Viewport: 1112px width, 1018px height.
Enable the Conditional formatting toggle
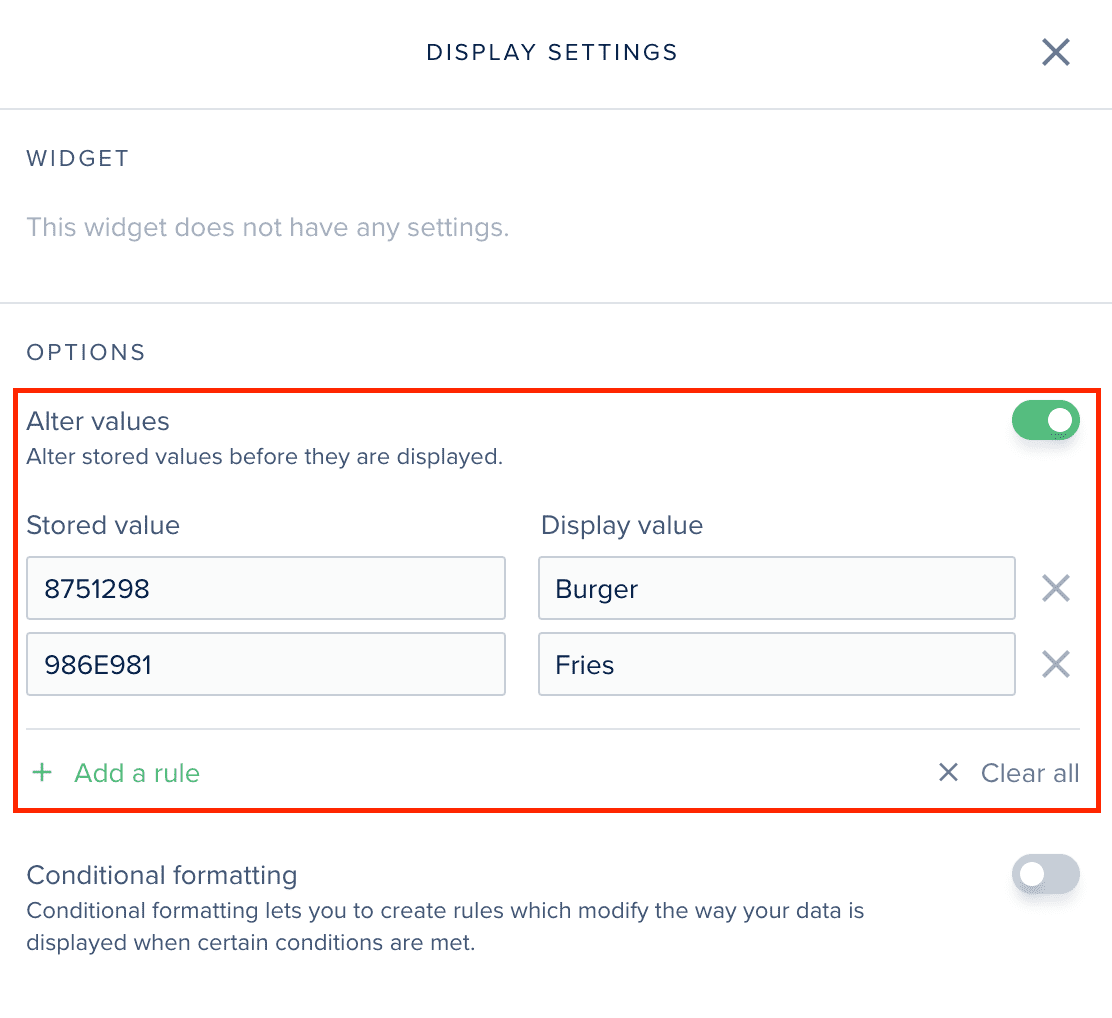pyautogui.click(x=1046, y=874)
